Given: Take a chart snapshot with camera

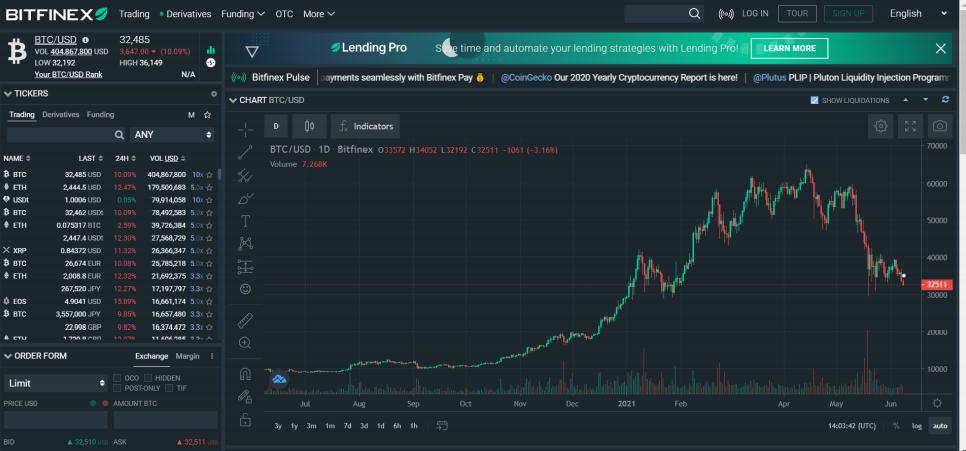Looking at the screenshot, I should point(939,126).
